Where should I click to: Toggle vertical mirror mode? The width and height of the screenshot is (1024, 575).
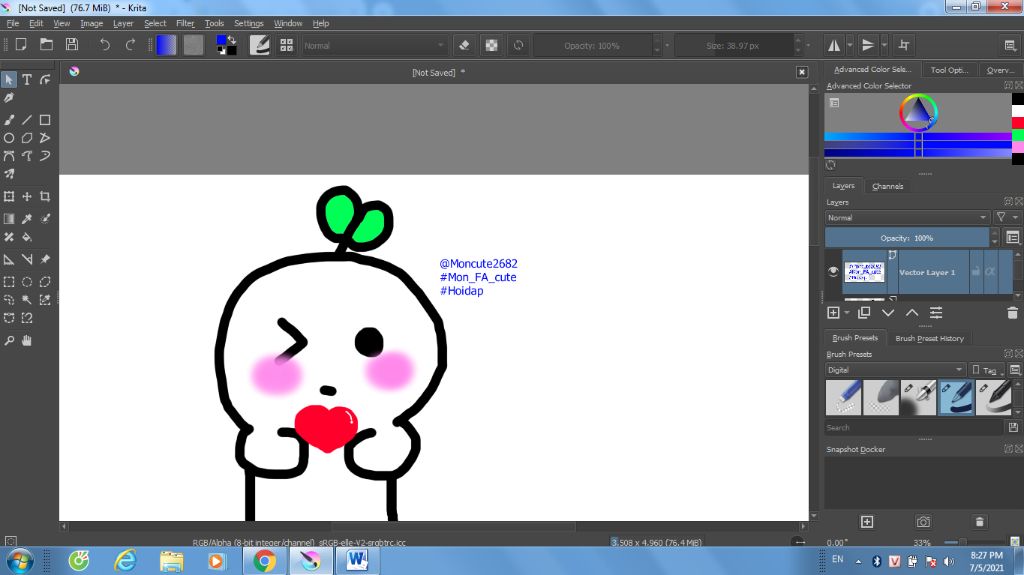[x=868, y=45]
